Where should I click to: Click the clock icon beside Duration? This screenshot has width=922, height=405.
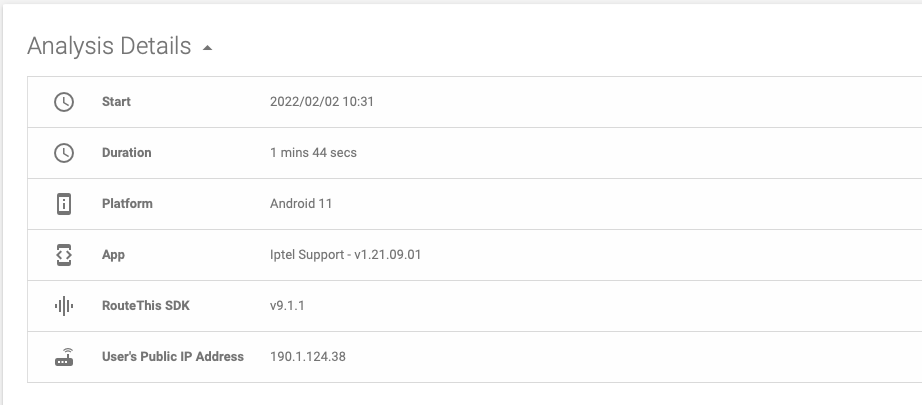(x=64, y=153)
